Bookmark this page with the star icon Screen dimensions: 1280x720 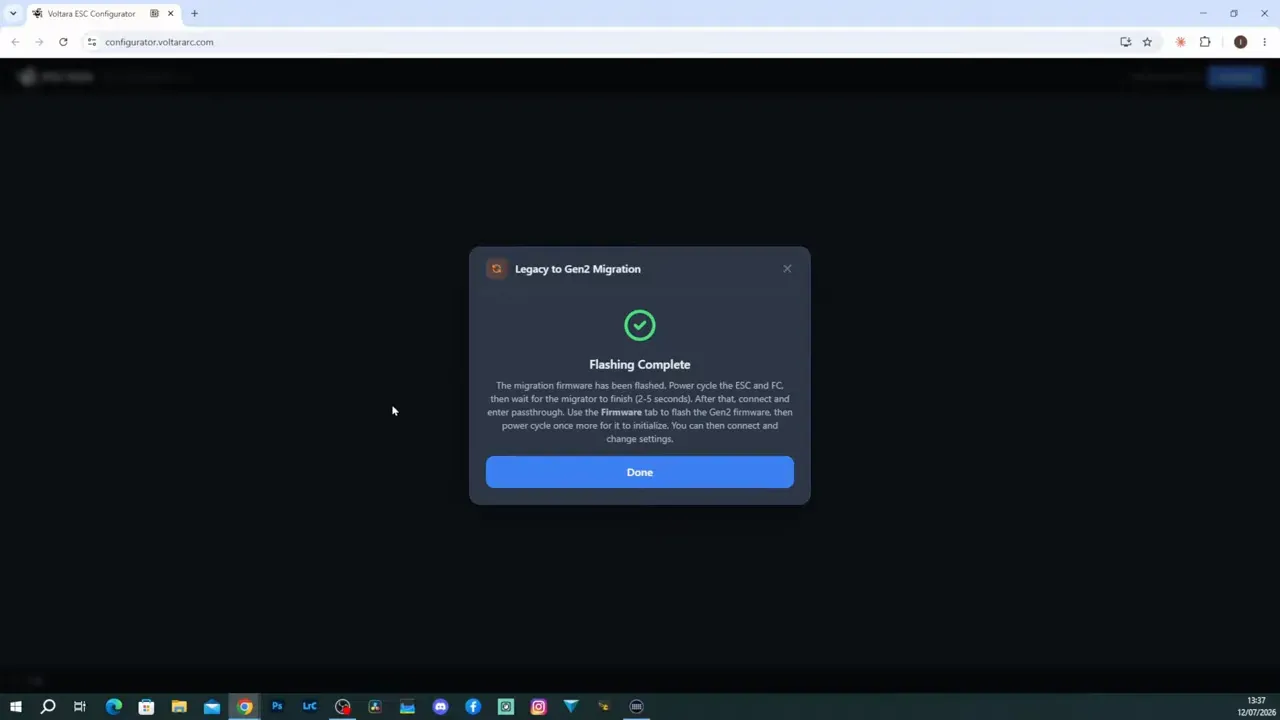click(x=1147, y=42)
